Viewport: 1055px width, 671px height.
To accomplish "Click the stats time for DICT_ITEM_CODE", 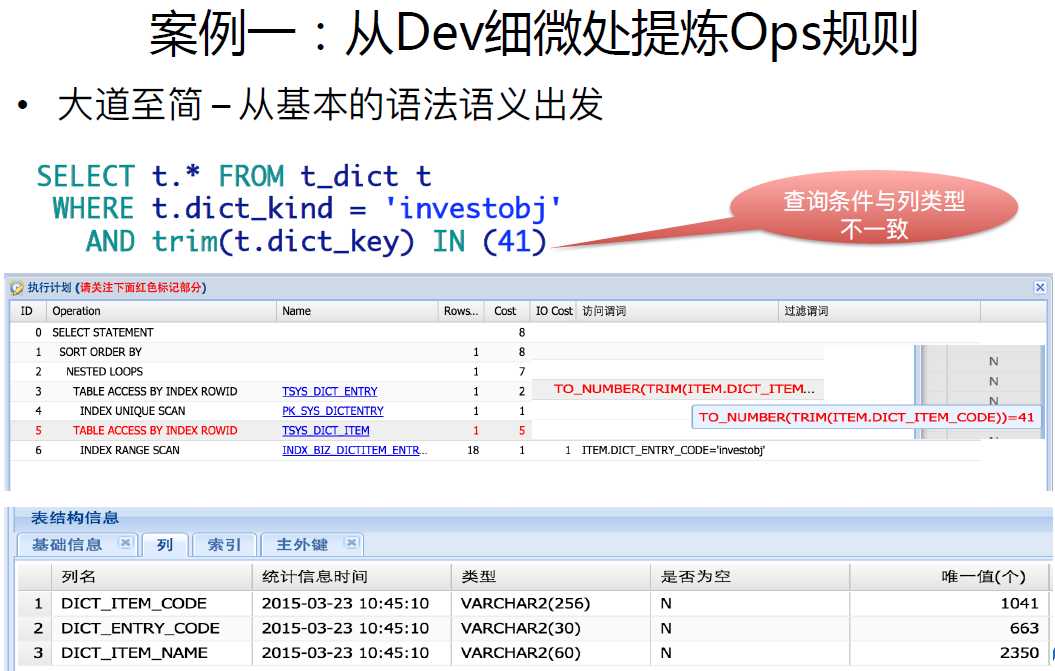I will pyautogui.click(x=345, y=603).
